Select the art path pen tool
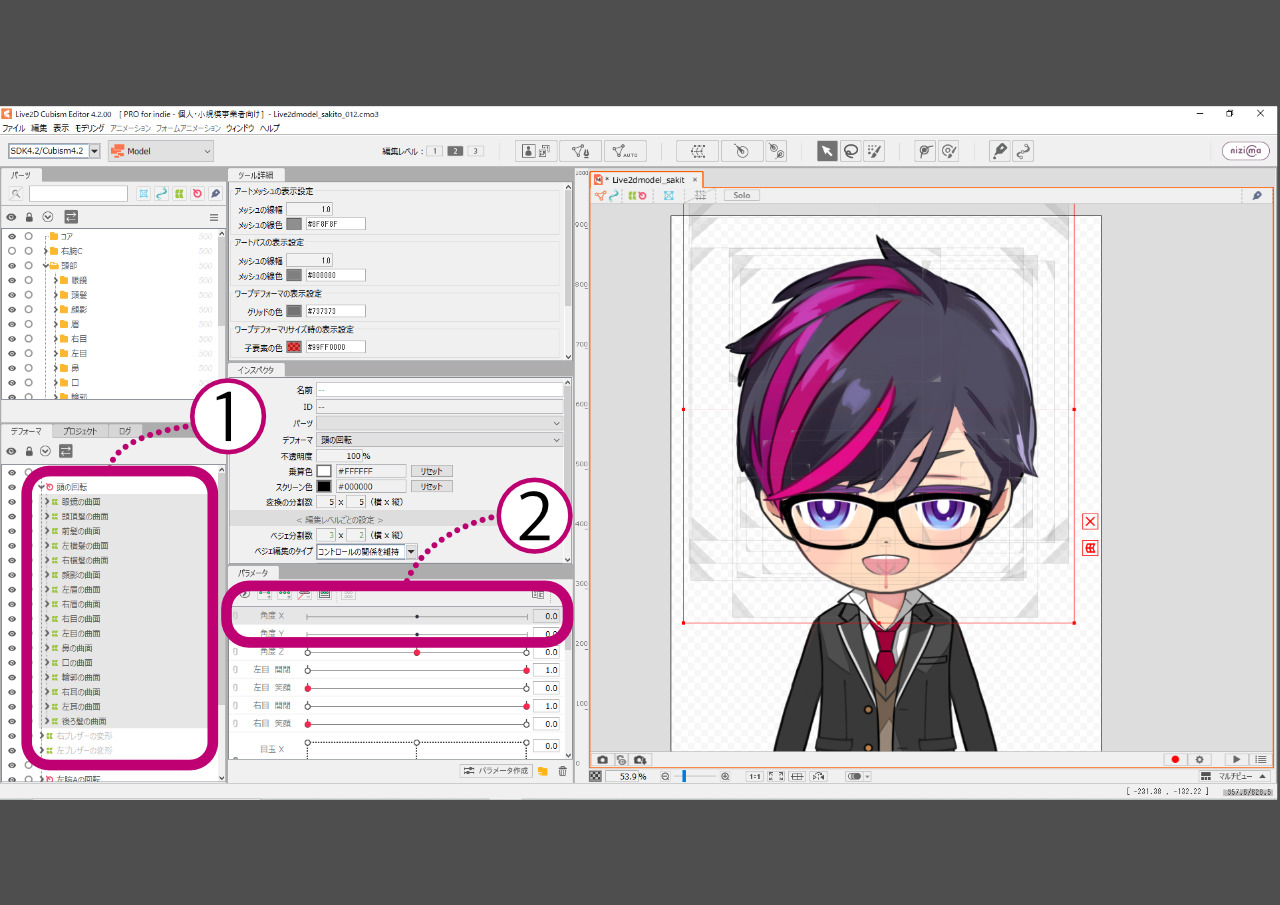Image resolution: width=1280 pixels, height=905 pixels. [999, 151]
